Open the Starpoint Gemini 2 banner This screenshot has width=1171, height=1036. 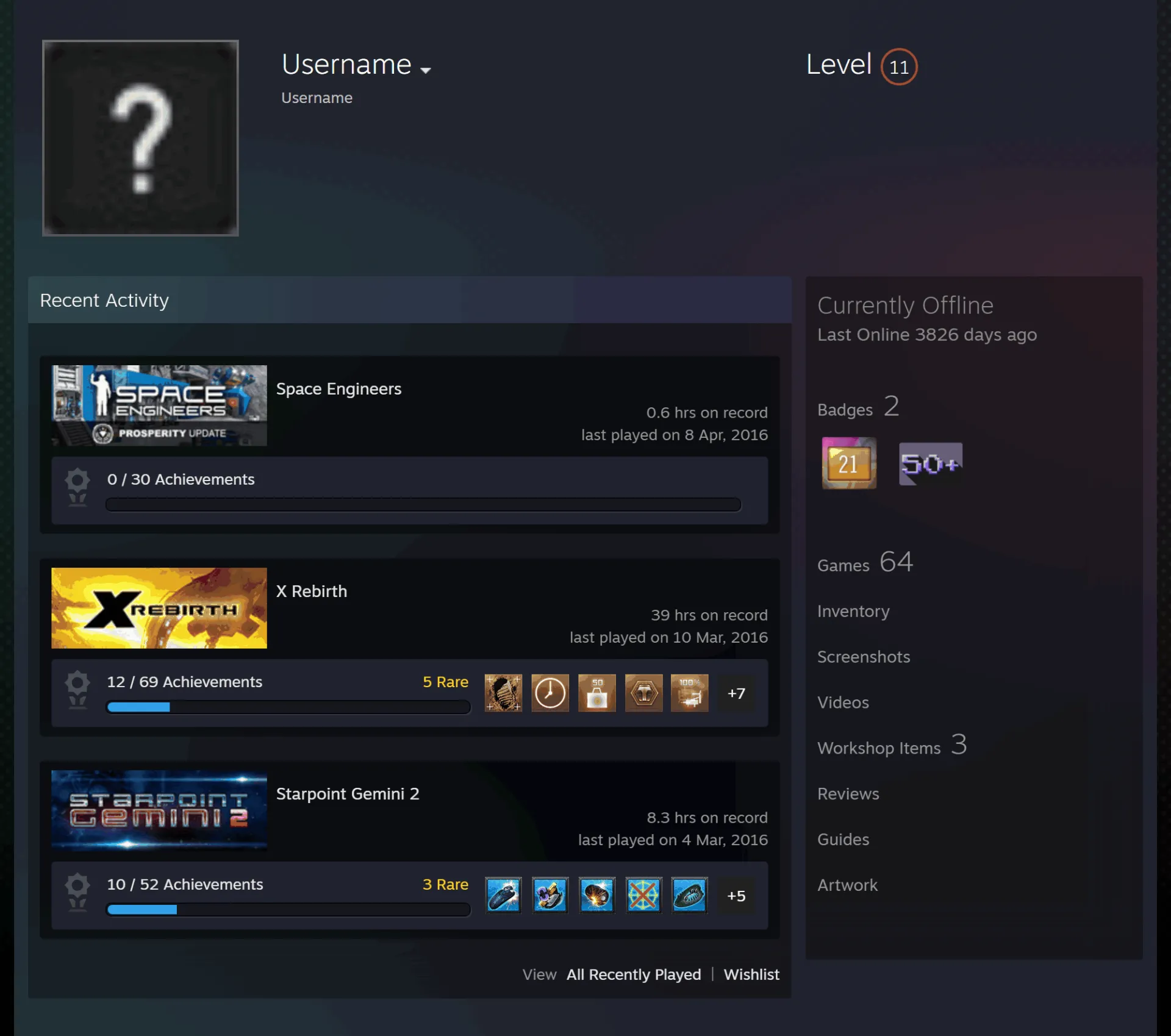(159, 810)
